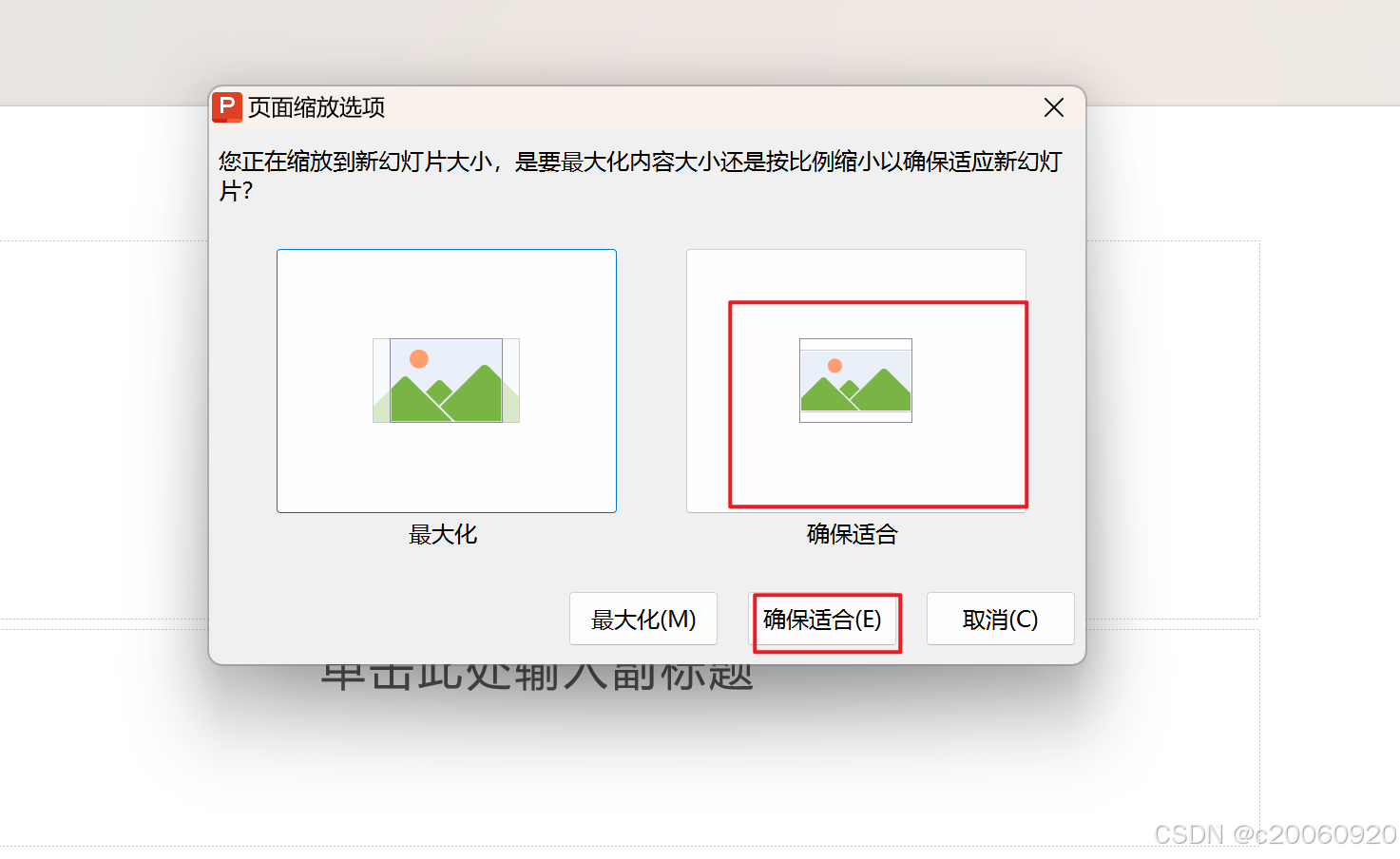Click landscape picture icon in 确保适合 preview
This screenshot has width=1400, height=859.
coord(855,380)
